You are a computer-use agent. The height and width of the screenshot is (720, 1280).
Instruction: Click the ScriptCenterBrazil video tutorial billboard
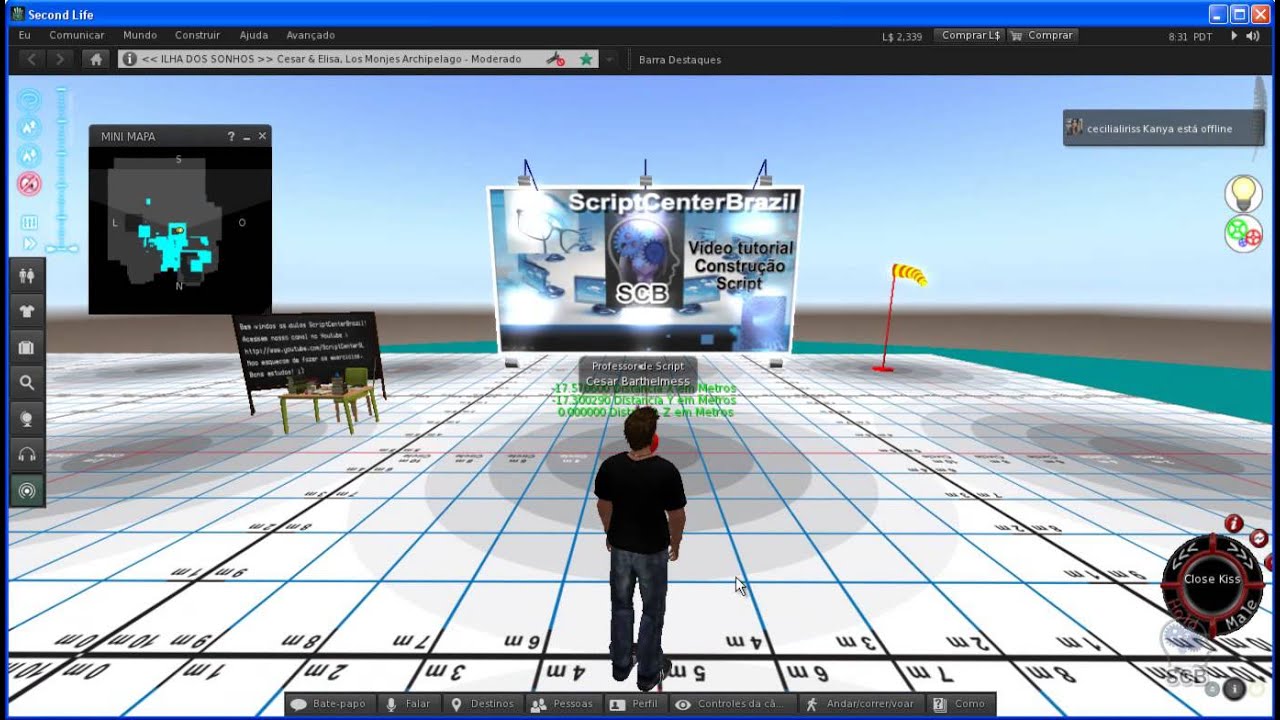(x=647, y=269)
